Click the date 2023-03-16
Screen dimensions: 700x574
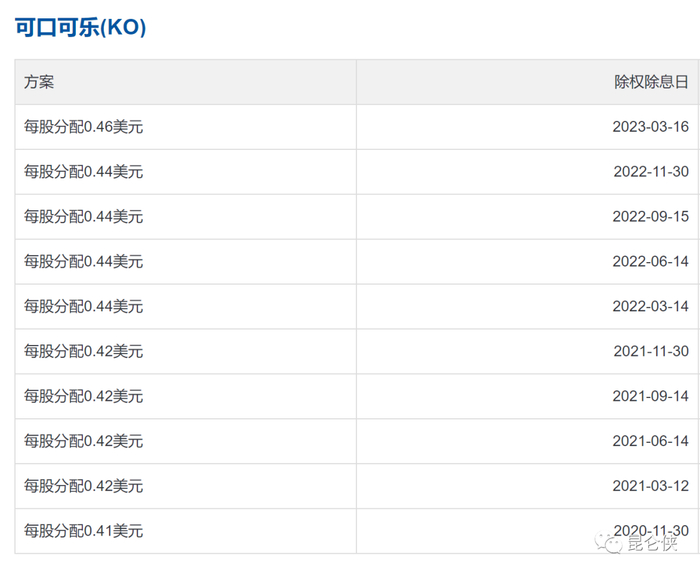650,127
